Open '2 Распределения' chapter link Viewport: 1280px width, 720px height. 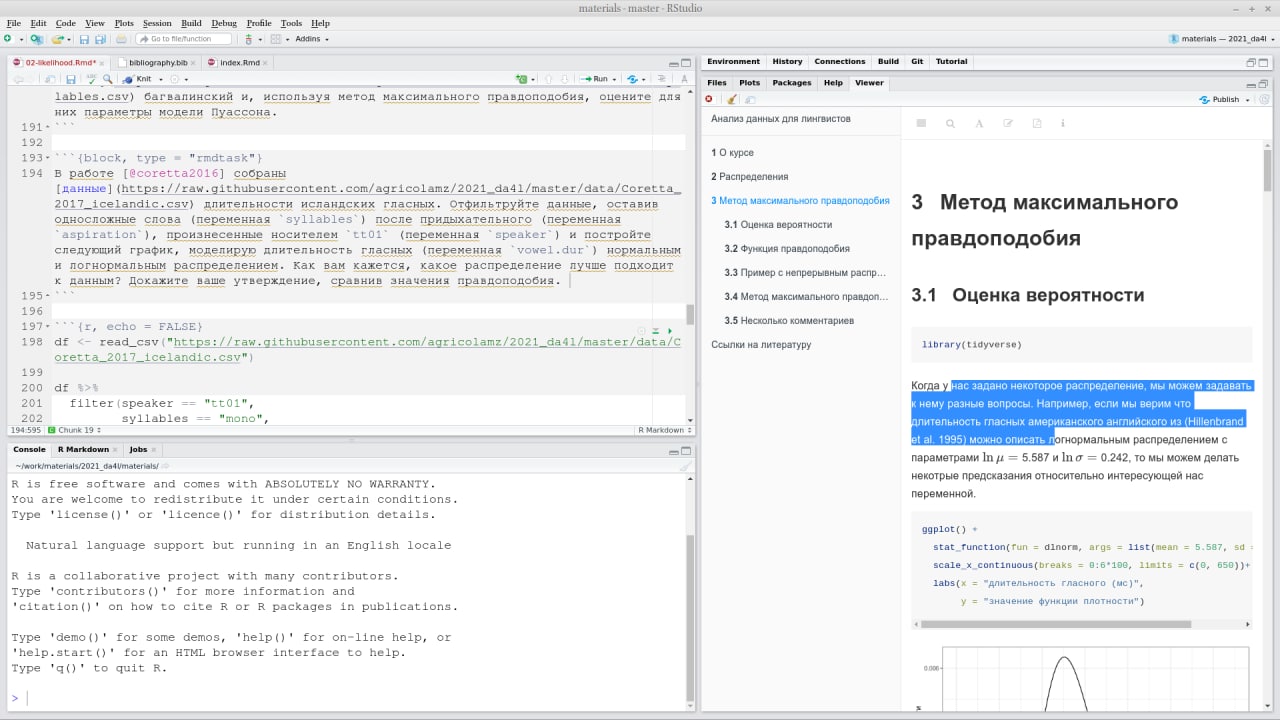749,177
